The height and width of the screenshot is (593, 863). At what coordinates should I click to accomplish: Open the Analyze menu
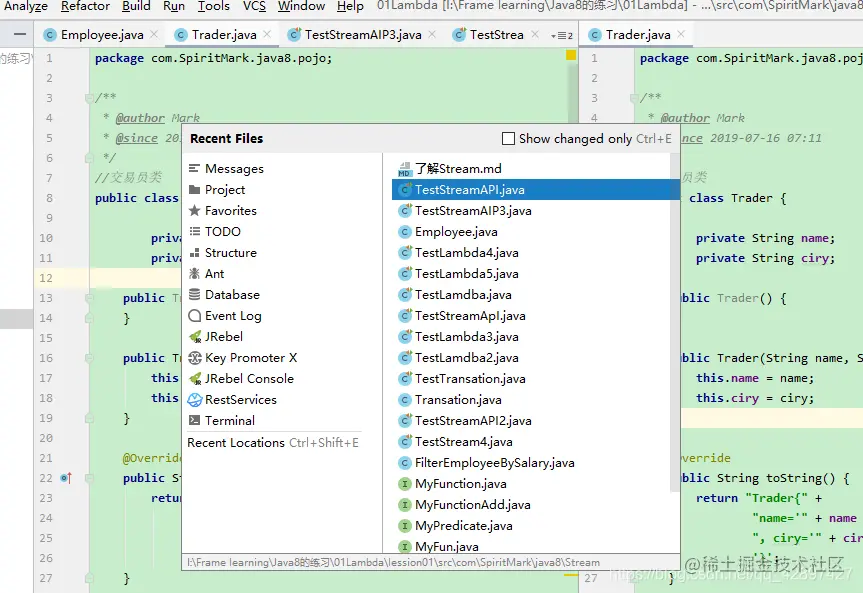(x=26, y=6)
